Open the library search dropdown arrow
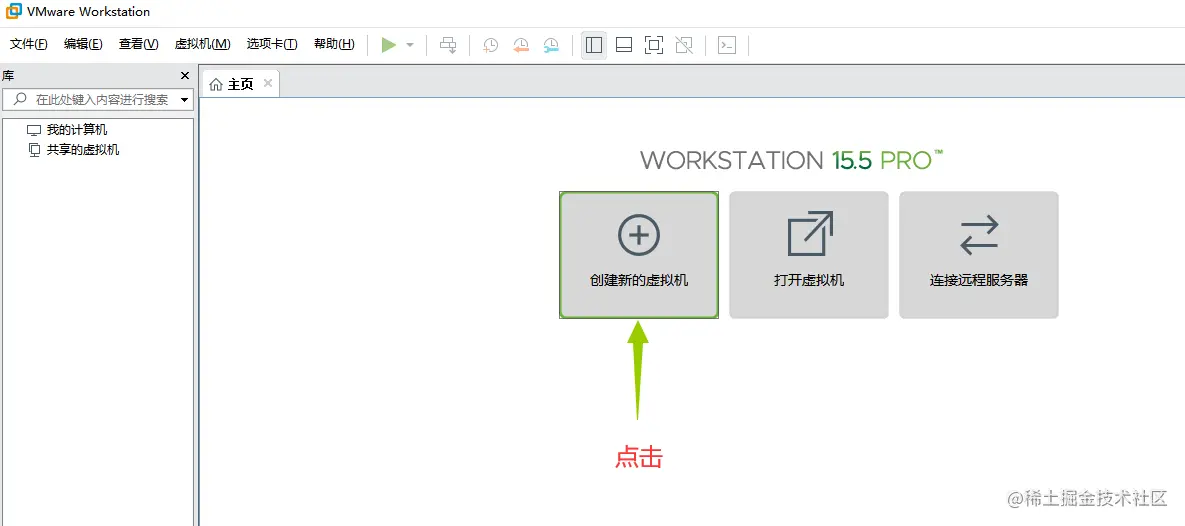 184,100
